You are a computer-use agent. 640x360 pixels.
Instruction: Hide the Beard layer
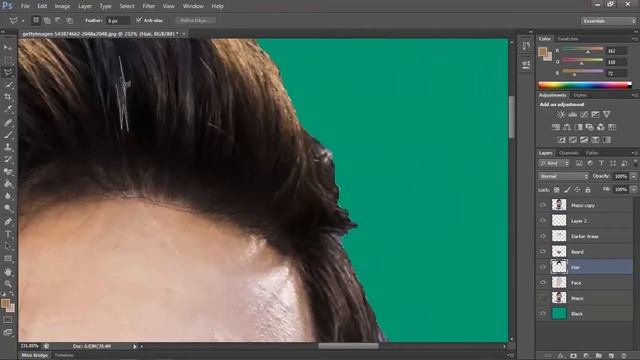coord(542,252)
